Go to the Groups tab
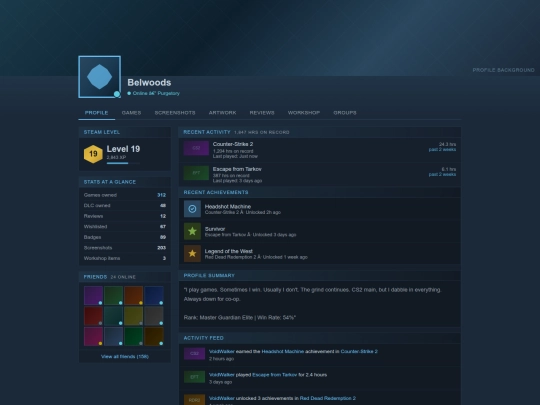The height and width of the screenshot is (405, 540). point(345,113)
